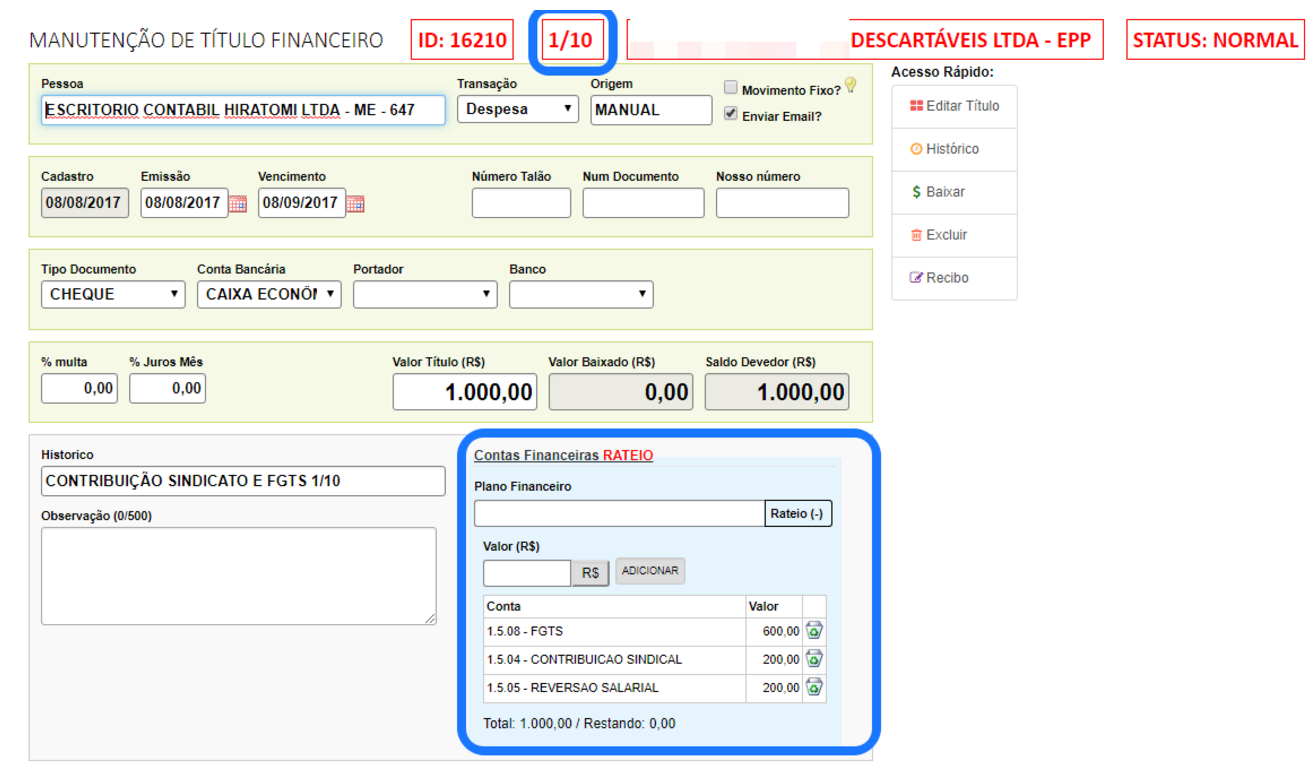Expand the Tipo Documento dropdown set to CHEQUE
The image size is (1315, 777).
[113, 294]
